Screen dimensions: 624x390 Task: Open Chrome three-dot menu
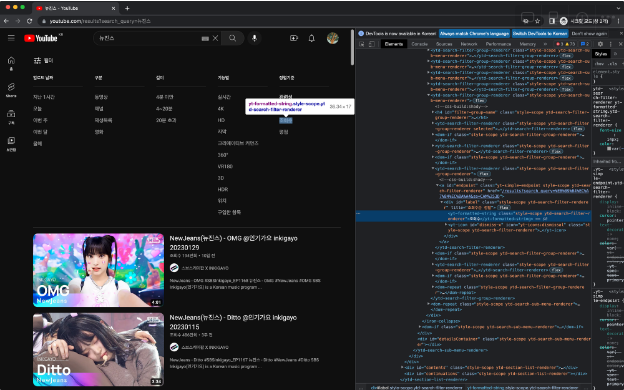(619, 21)
